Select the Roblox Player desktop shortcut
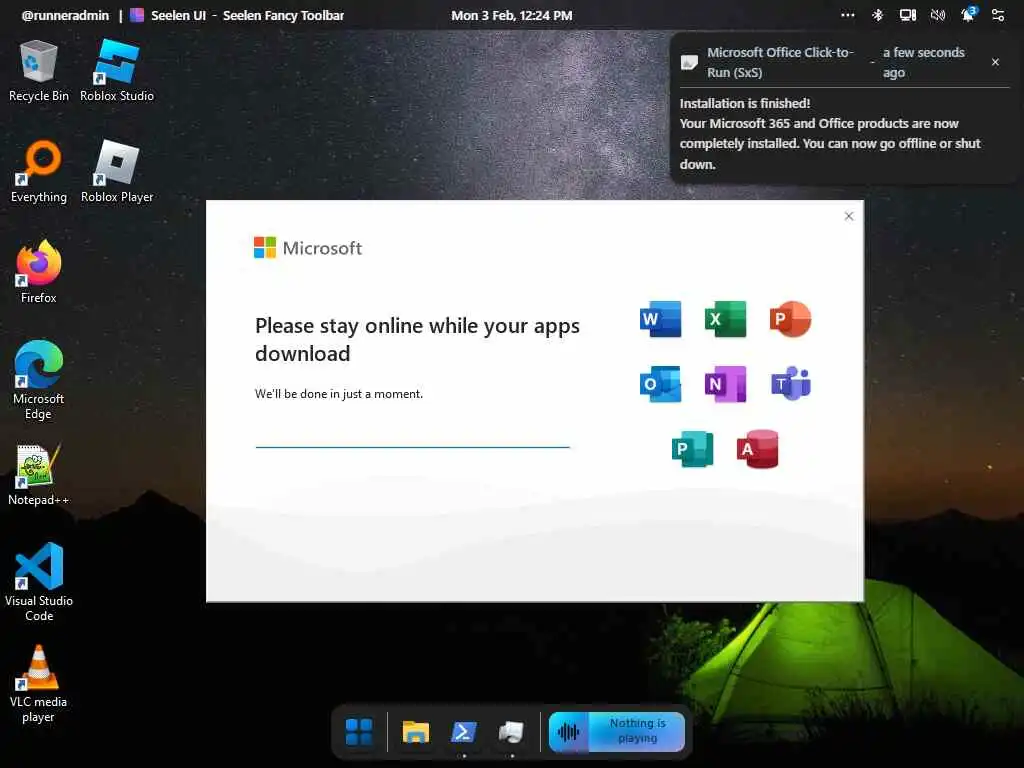The image size is (1024, 768). (117, 172)
